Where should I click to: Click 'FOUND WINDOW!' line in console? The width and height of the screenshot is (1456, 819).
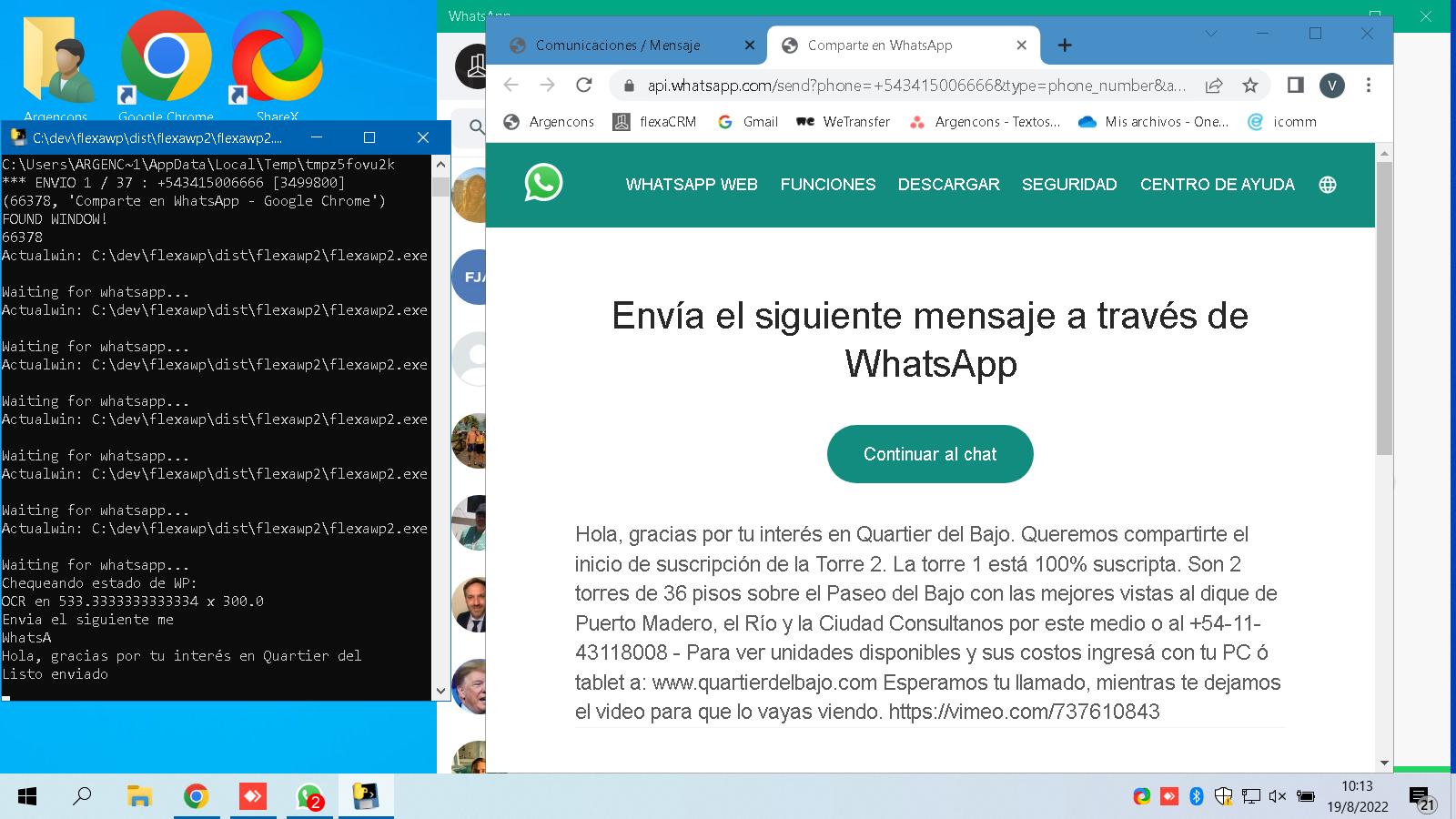[x=55, y=219]
